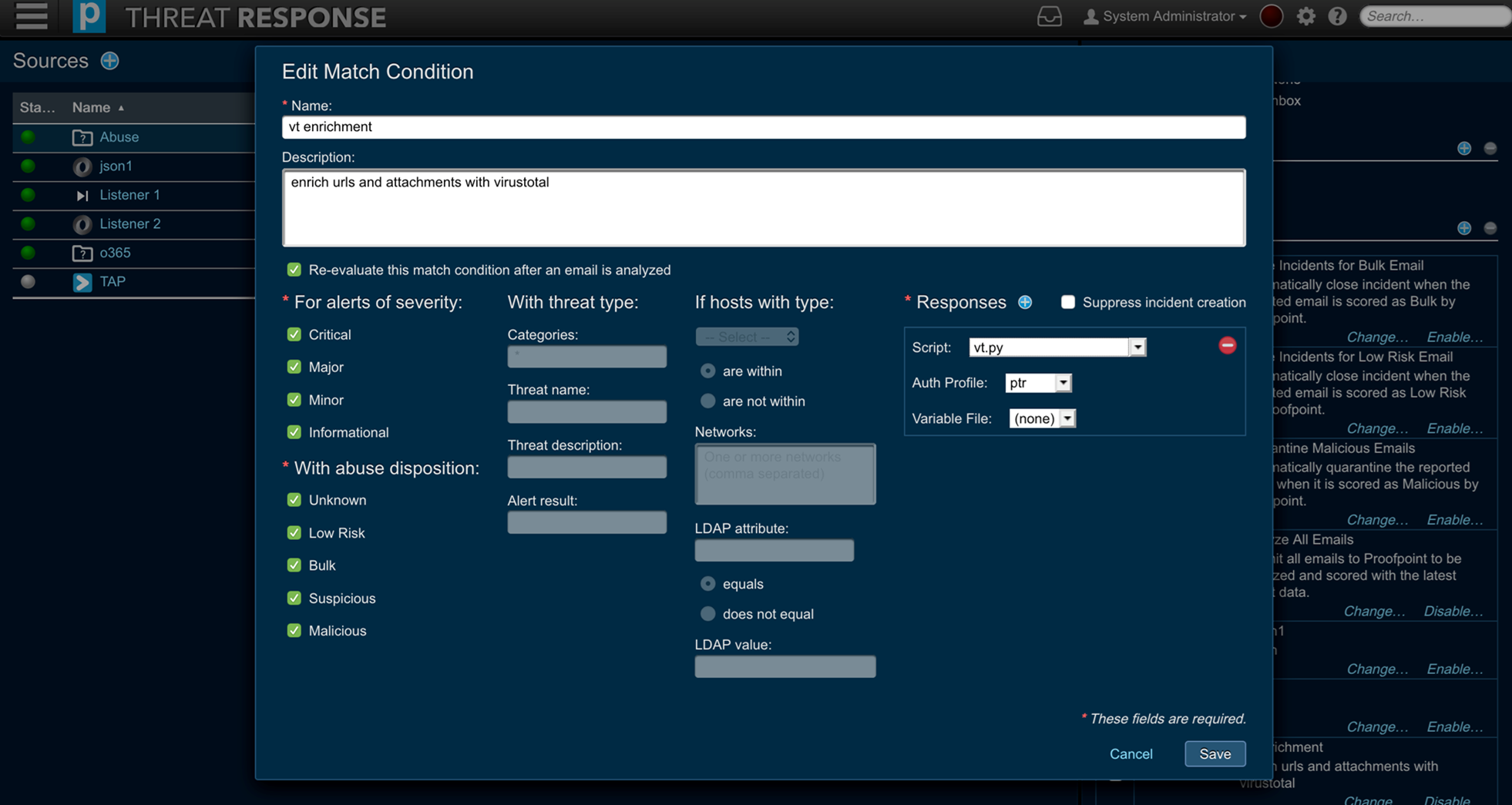This screenshot has height=805, width=1512.
Task: Click the Alert result input field
Action: [586, 523]
